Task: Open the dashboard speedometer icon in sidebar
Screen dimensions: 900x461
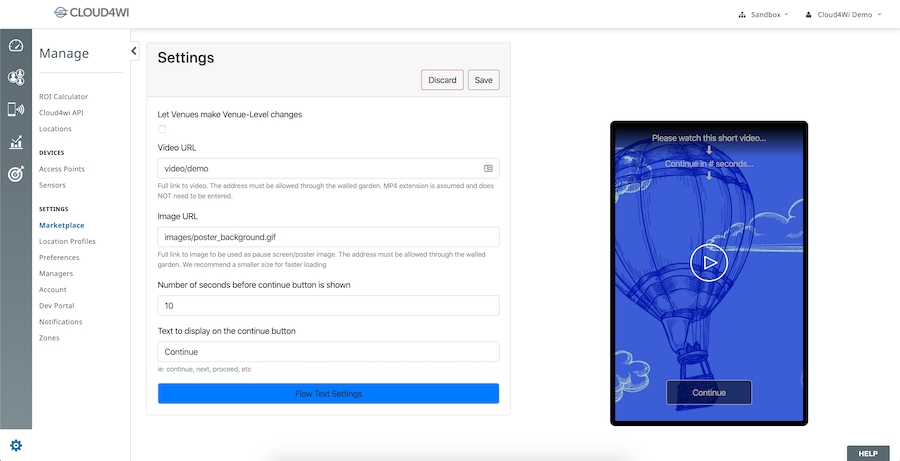Action: click(16, 46)
